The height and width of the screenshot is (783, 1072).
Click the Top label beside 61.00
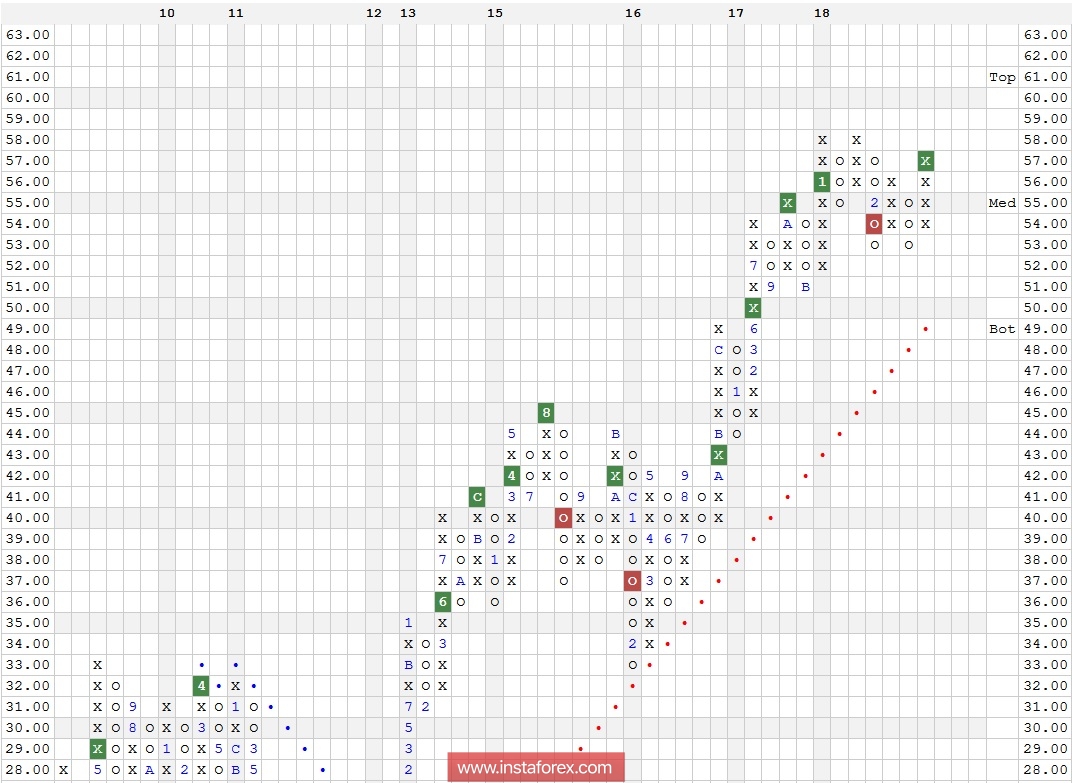click(1002, 77)
